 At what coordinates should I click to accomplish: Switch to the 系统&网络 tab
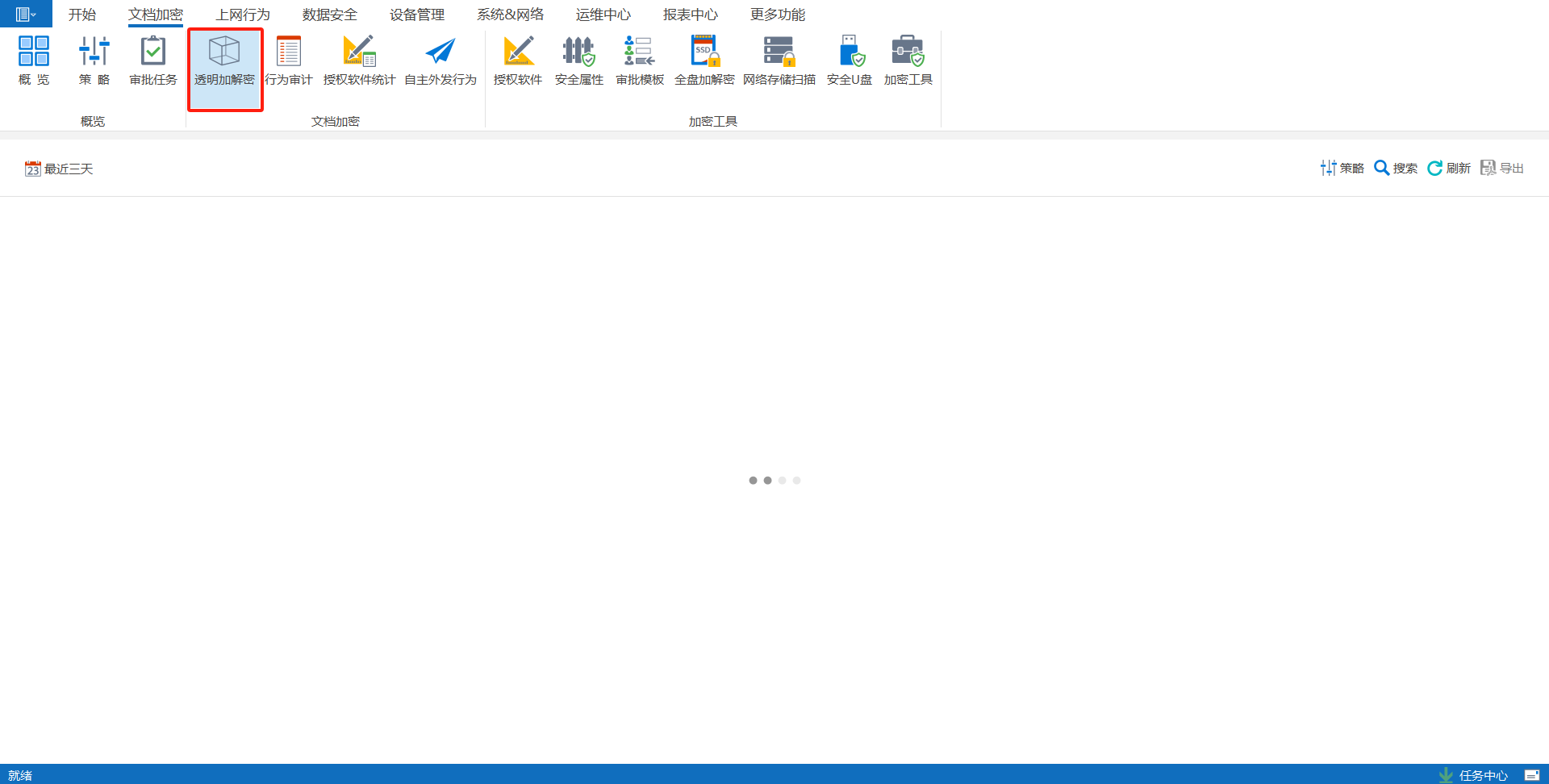pos(511,15)
